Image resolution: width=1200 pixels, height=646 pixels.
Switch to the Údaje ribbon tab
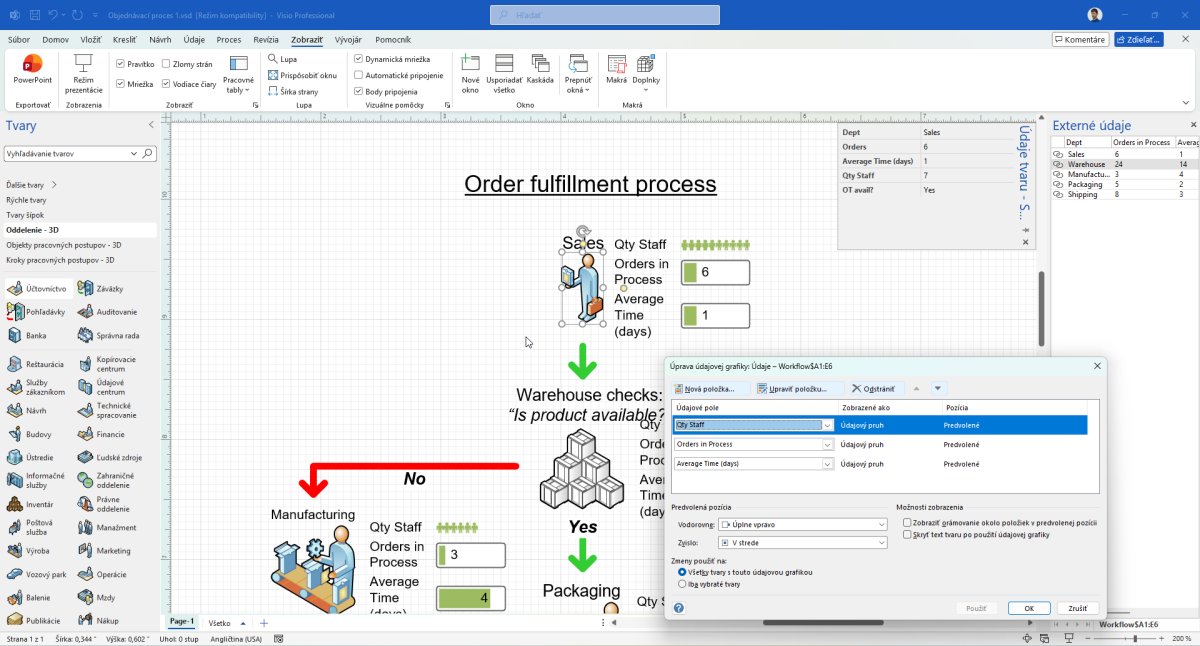[x=194, y=39]
